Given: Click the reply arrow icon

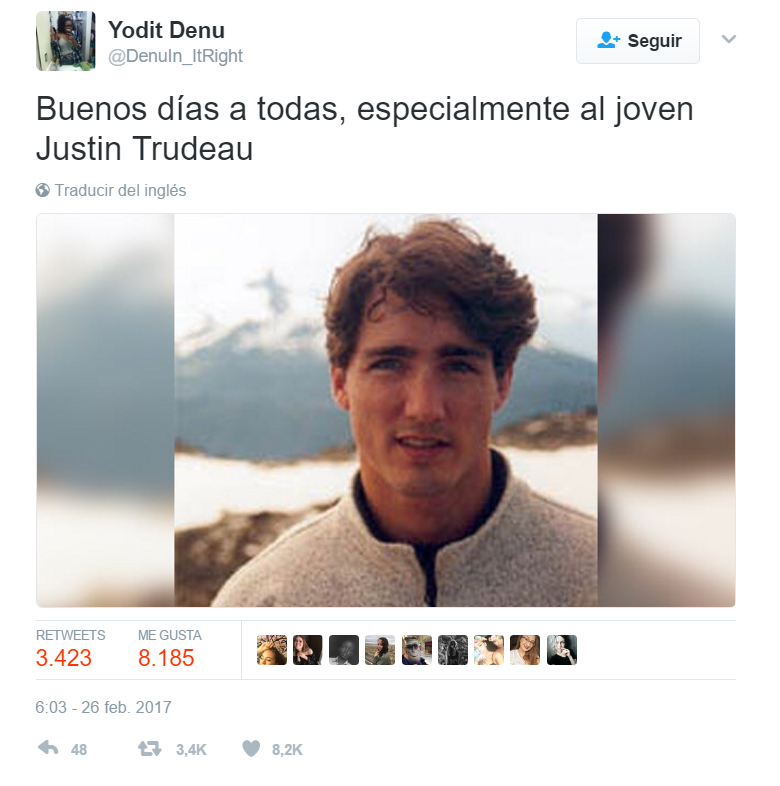Looking at the screenshot, I should point(48,748).
